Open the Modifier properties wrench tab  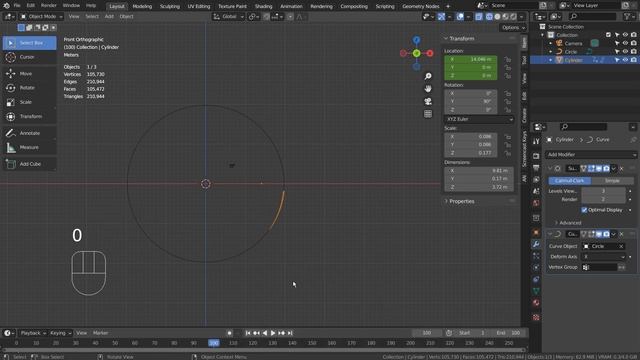(x=536, y=244)
